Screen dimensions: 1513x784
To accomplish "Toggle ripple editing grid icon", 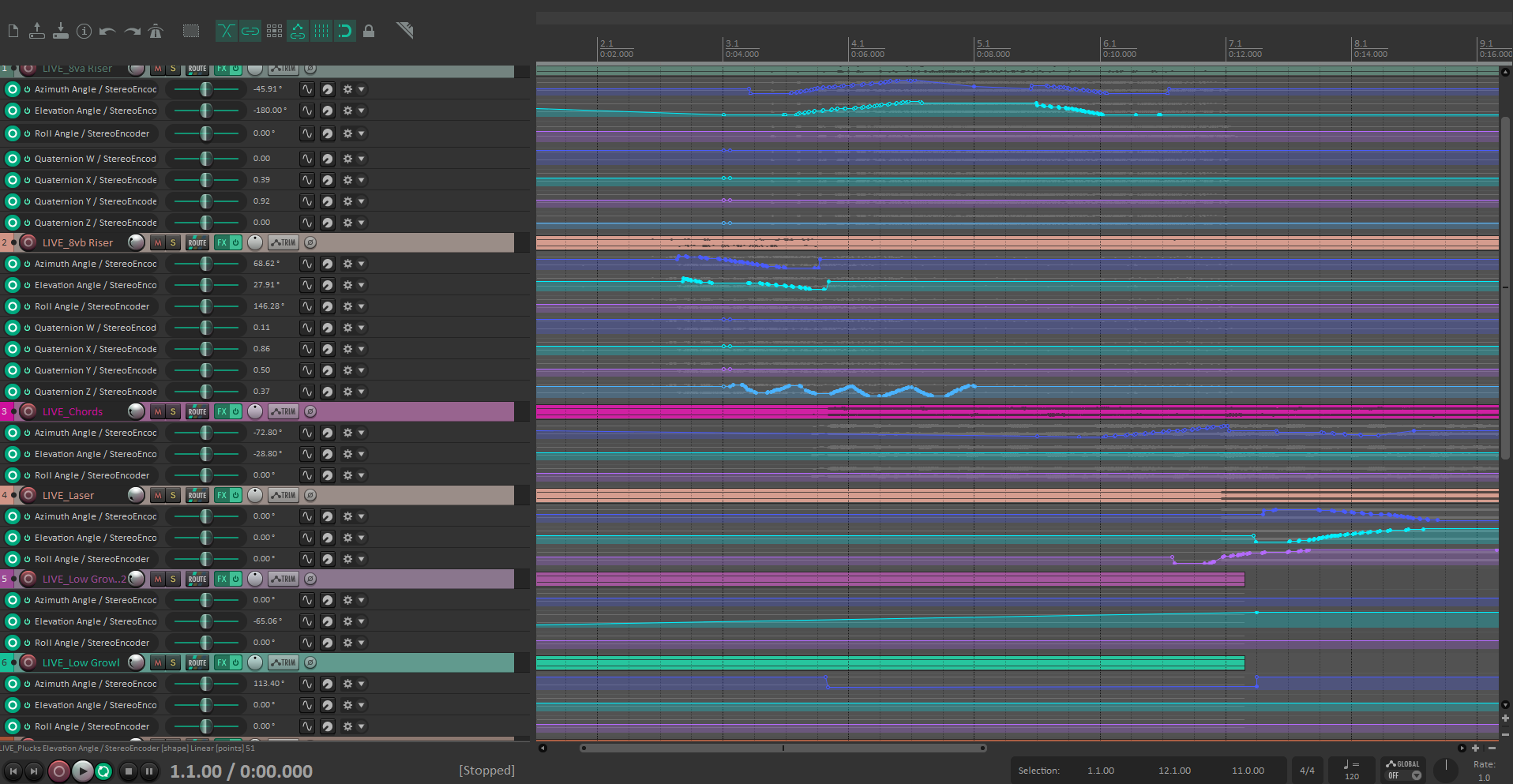I will (x=274, y=31).
